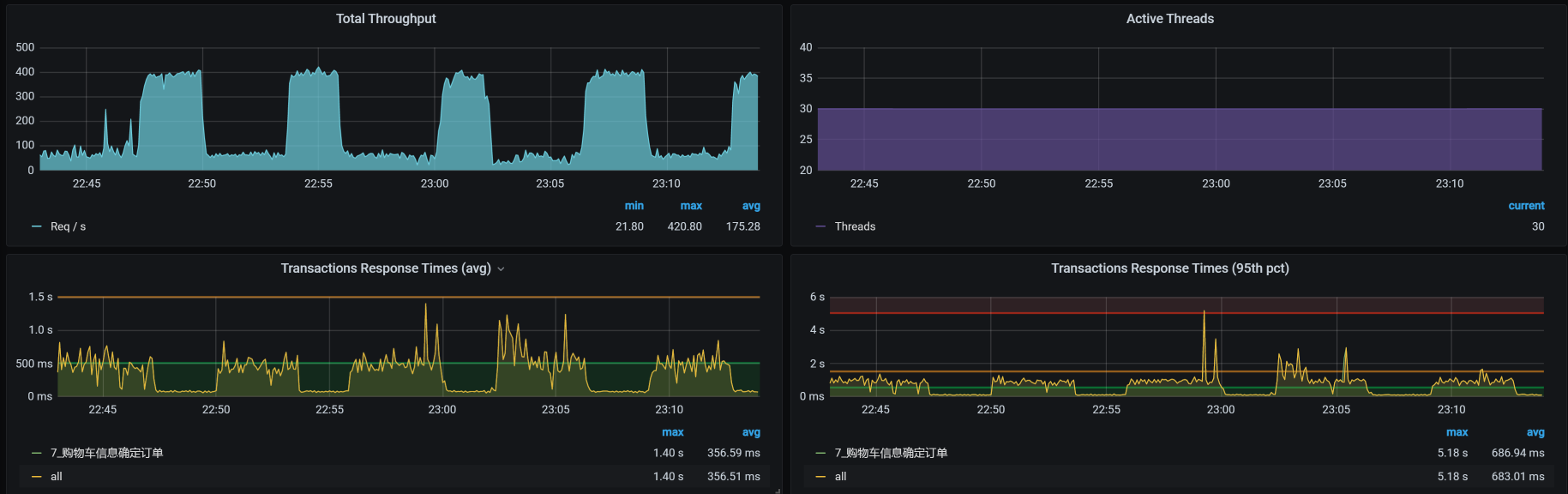
Task: Sort 95th pct panel legend by max column
Action: point(1457,432)
